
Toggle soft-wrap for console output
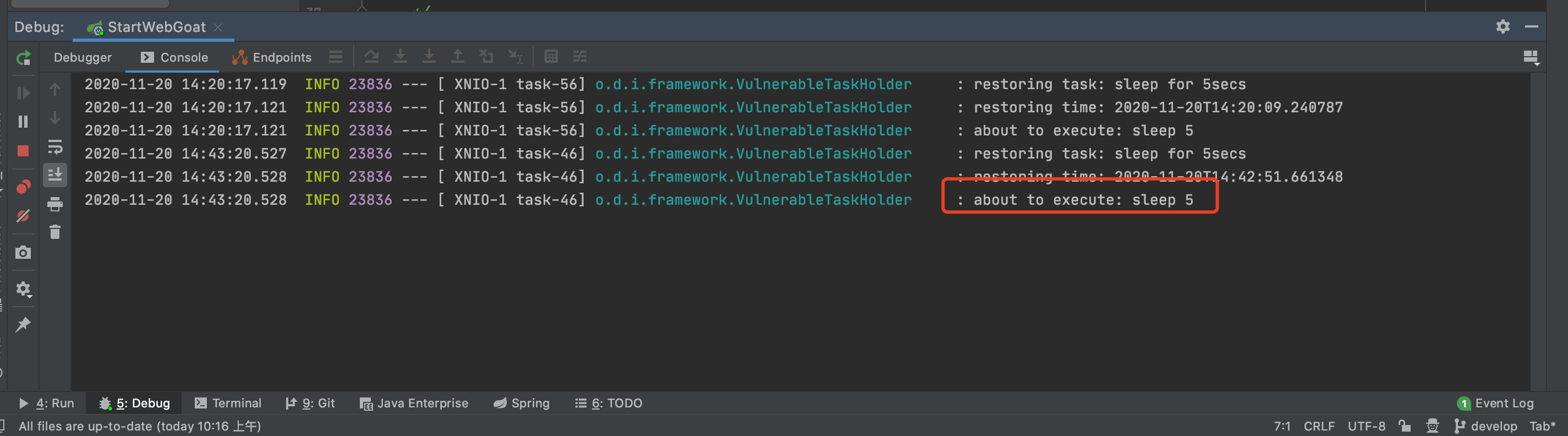pyautogui.click(x=55, y=147)
